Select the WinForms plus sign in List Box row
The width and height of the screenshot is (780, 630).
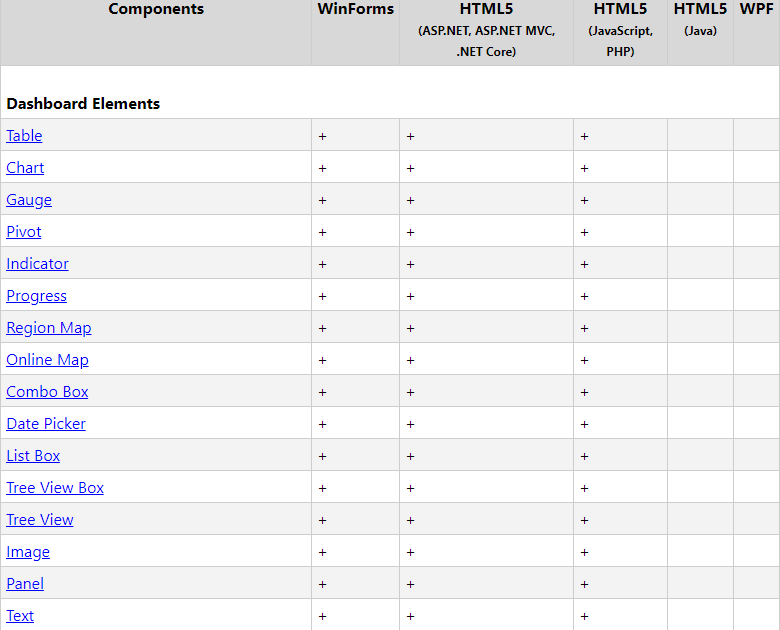pyautogui.click(x=322, y=456)
